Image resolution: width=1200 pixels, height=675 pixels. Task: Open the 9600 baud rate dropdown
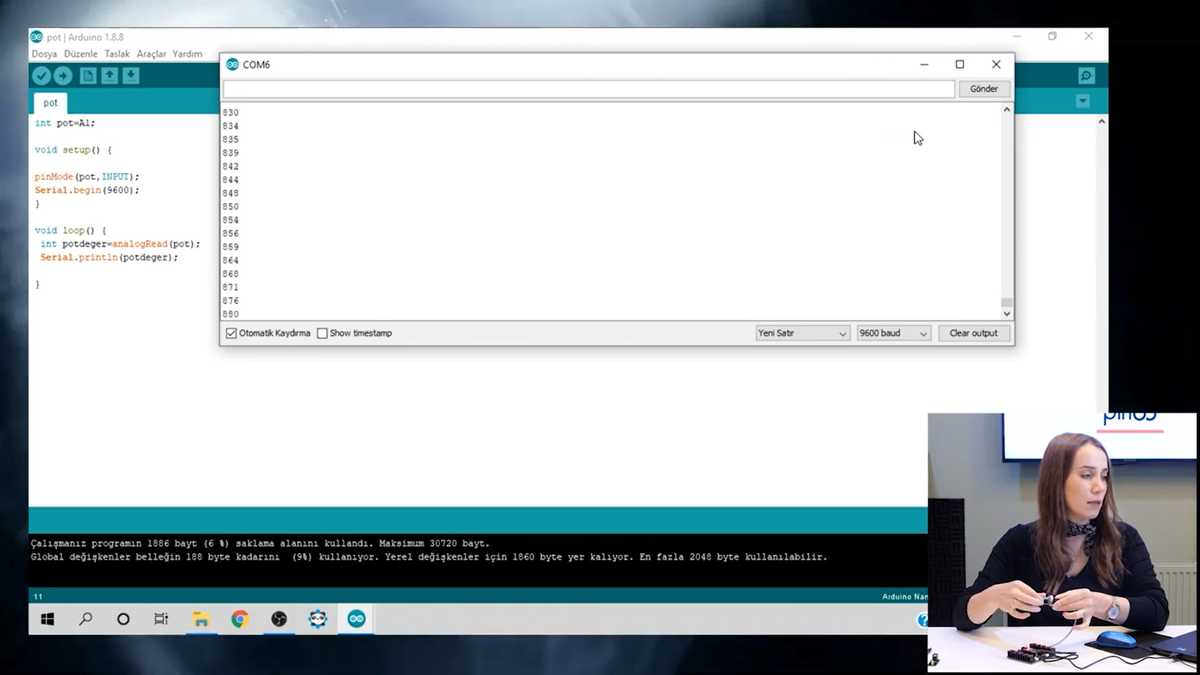[x=893, y=333]
